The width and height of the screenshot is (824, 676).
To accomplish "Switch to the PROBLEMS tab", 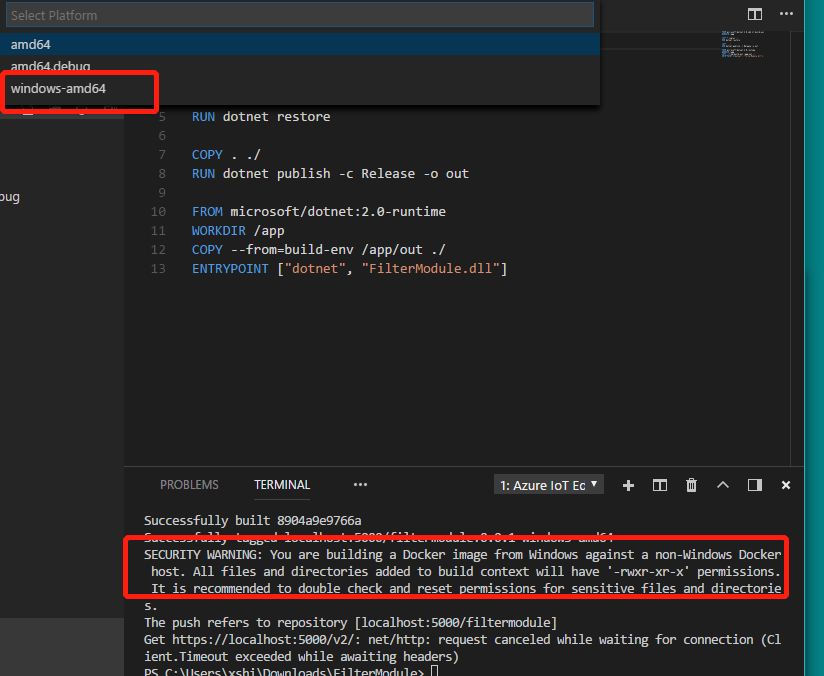I will click(x=189, y=485).
